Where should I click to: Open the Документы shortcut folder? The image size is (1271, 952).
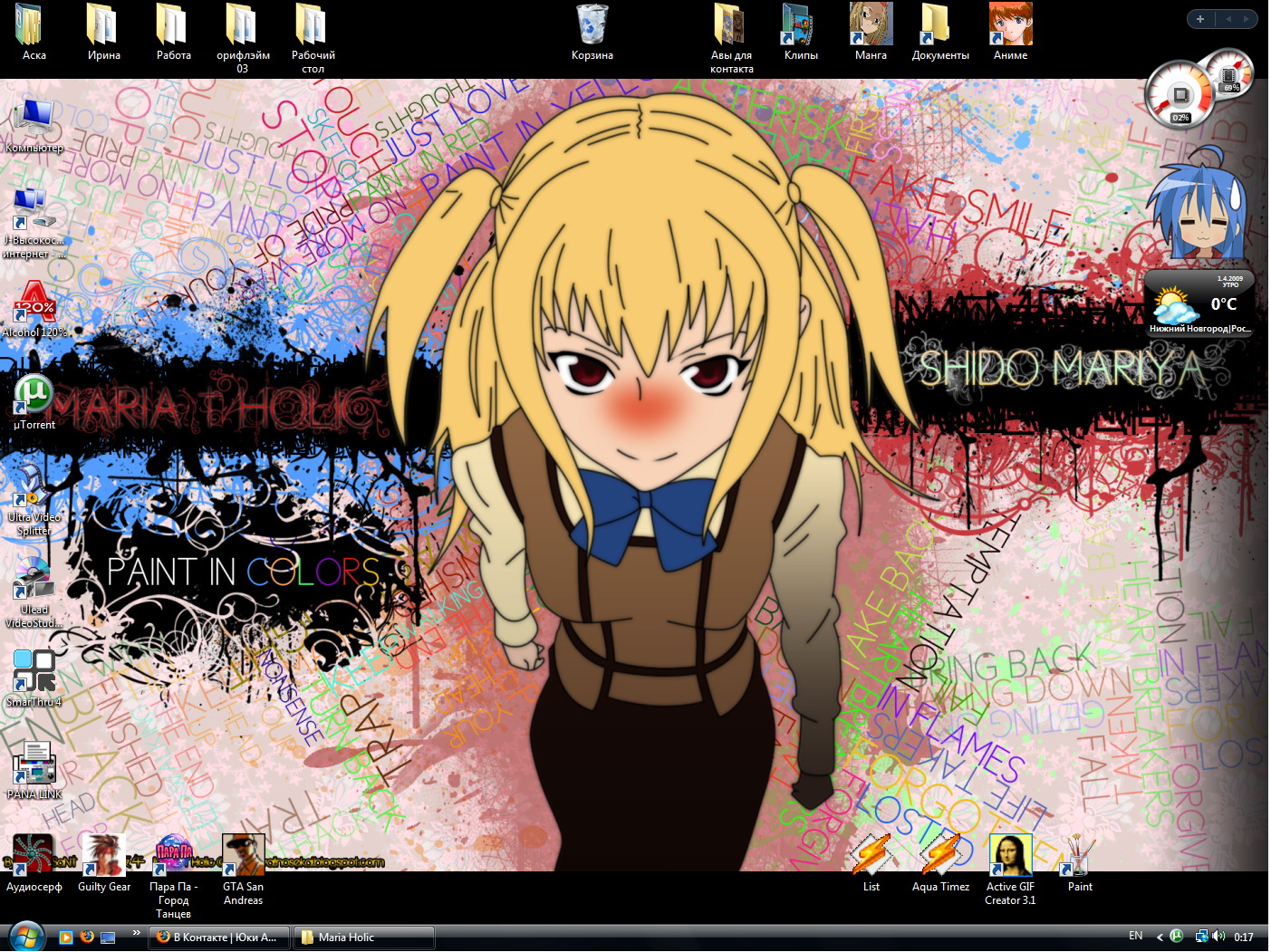tap(940, 32)
